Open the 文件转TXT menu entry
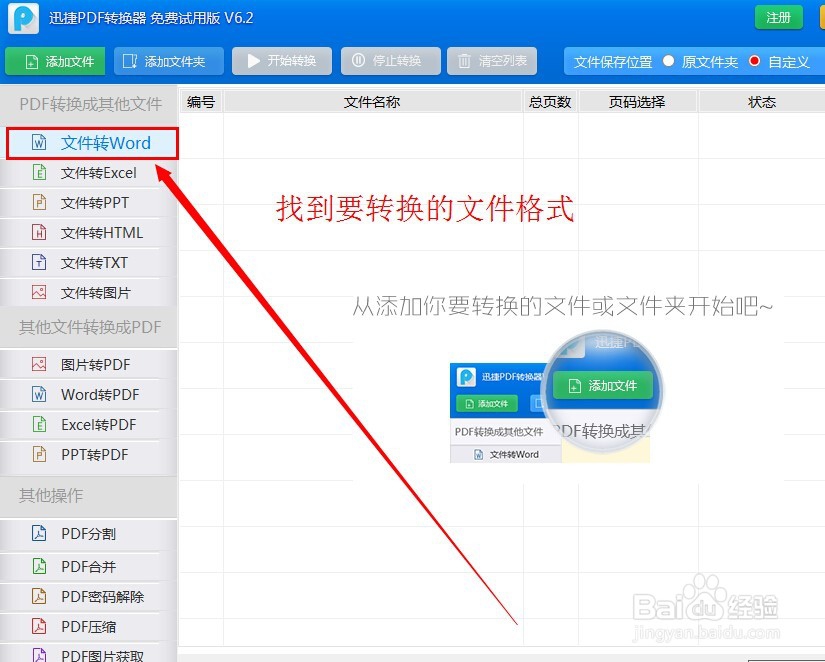This screenshot has width=825, height=662. pyautogui.click(x=88, y=263)
